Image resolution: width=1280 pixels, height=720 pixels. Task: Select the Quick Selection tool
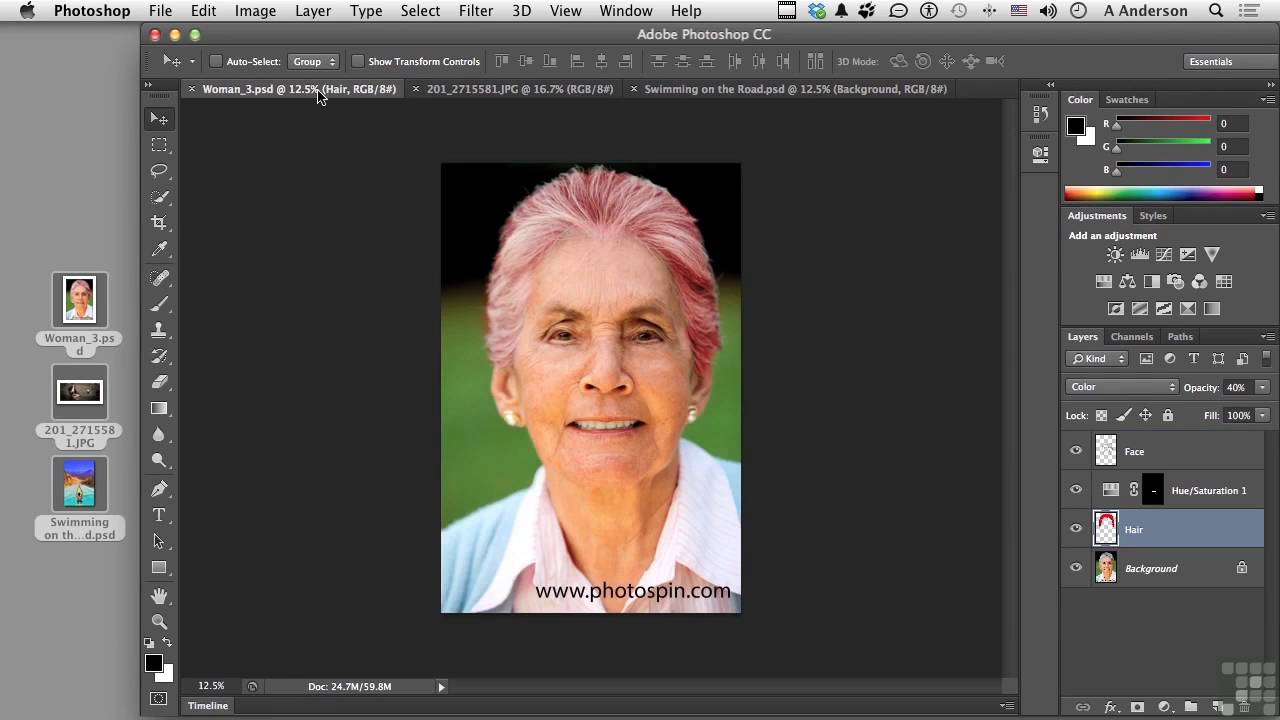point(159,197)
